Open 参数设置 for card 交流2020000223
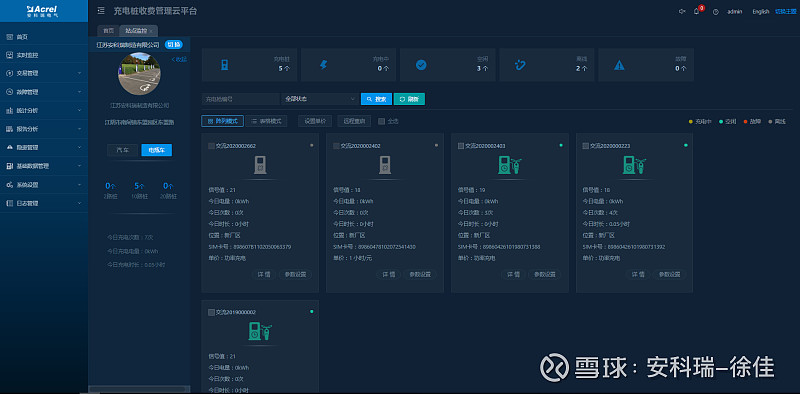The width and height of the screenshot is (800, 394). point(670,275)
